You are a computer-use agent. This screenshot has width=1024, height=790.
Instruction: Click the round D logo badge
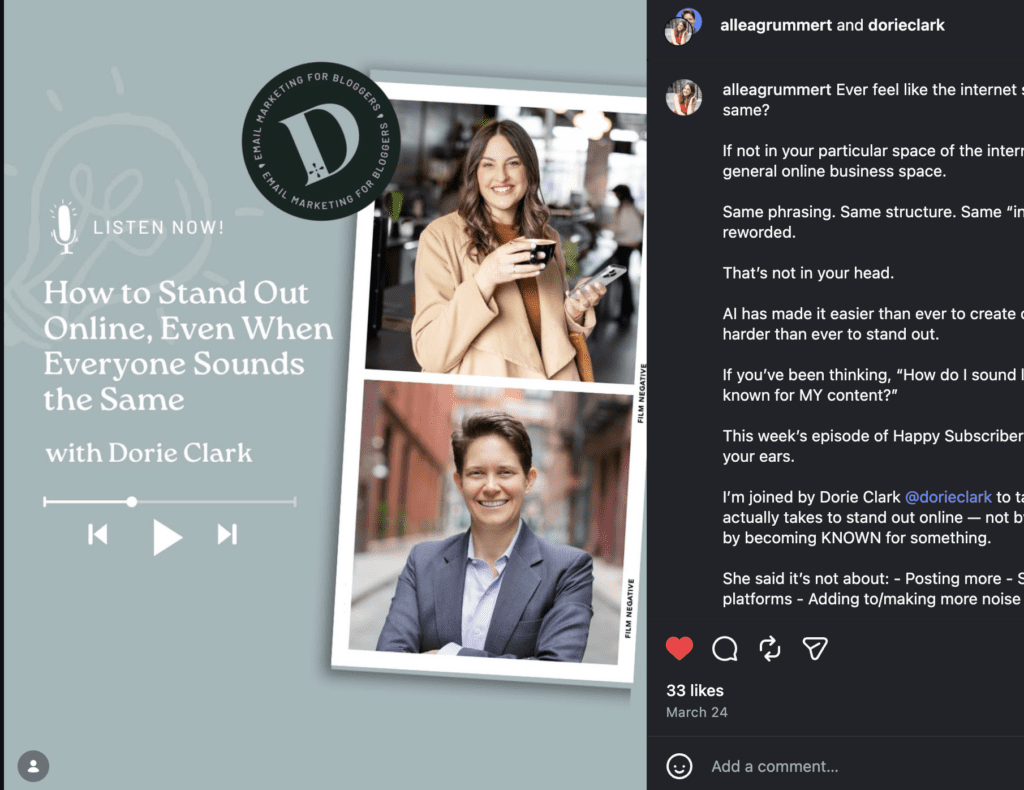pyautogui.click(x=320, y=141)
